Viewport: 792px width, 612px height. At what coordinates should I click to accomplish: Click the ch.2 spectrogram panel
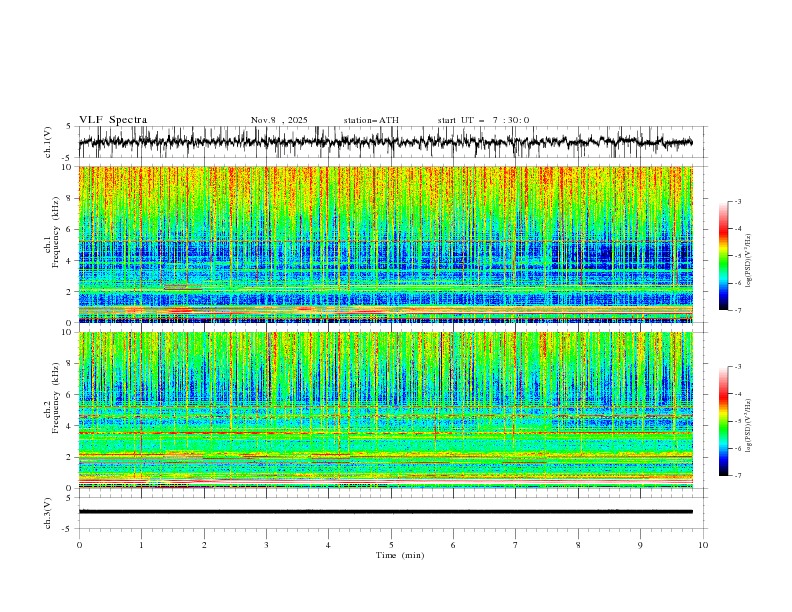point(386,410)
